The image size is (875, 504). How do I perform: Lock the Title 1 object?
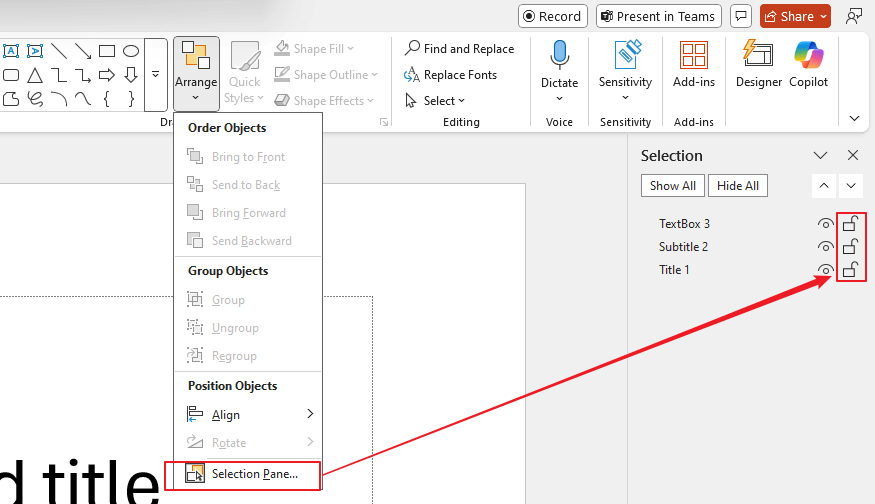tap(850, 270)
